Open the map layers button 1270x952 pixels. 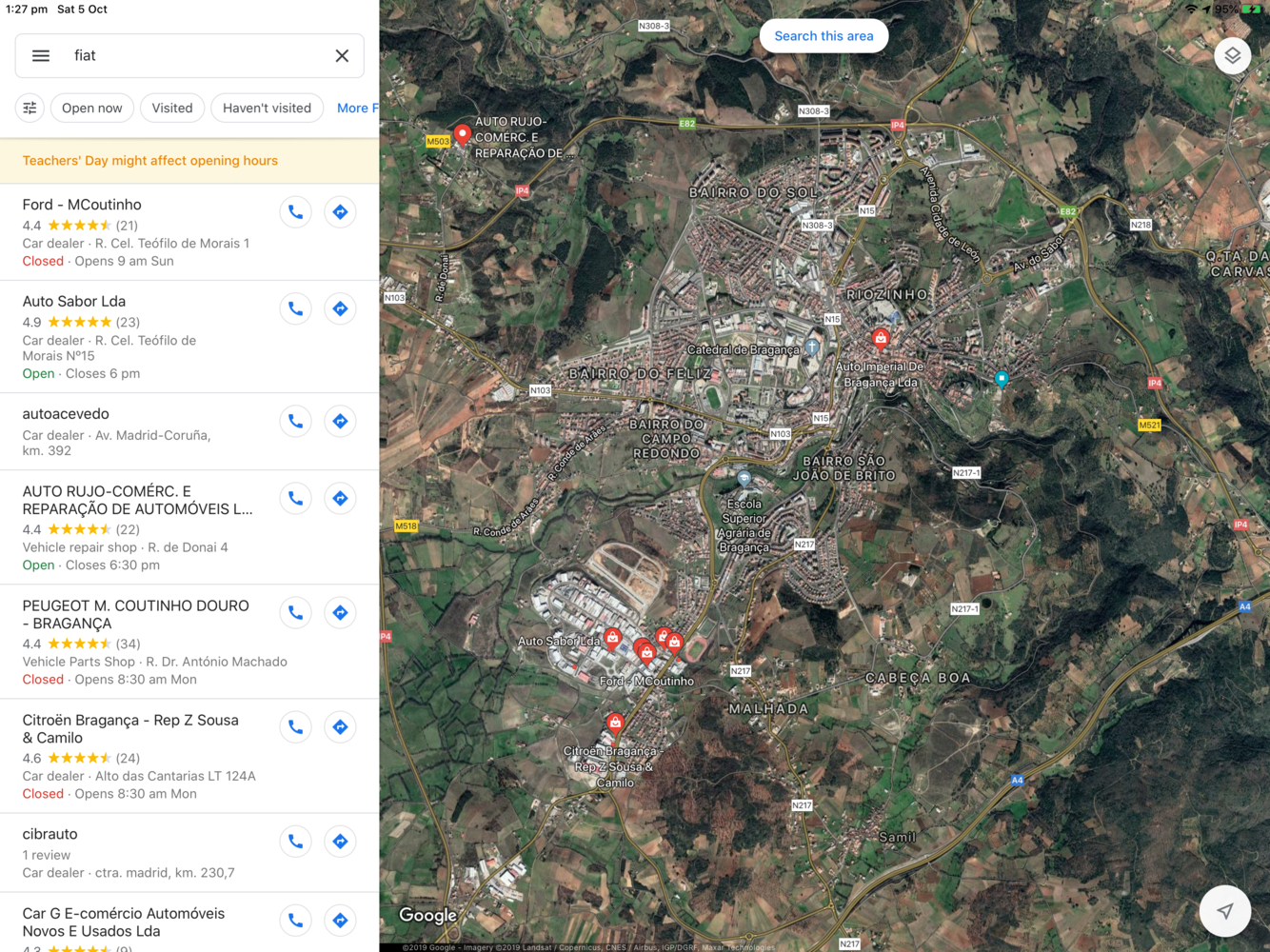coord(1232,55)
